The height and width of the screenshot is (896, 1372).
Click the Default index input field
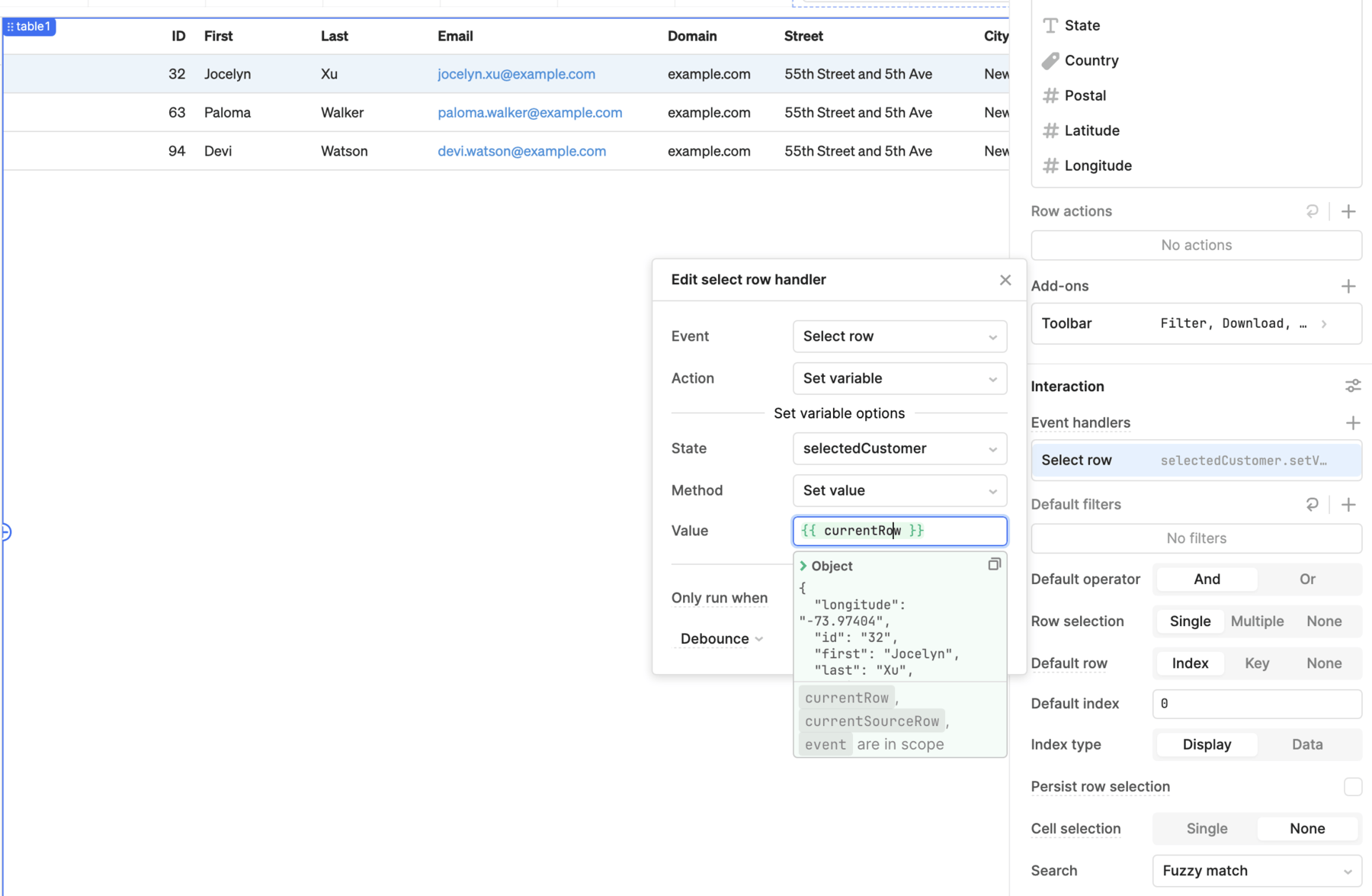pyautogui.click(x=1257, y=704)
